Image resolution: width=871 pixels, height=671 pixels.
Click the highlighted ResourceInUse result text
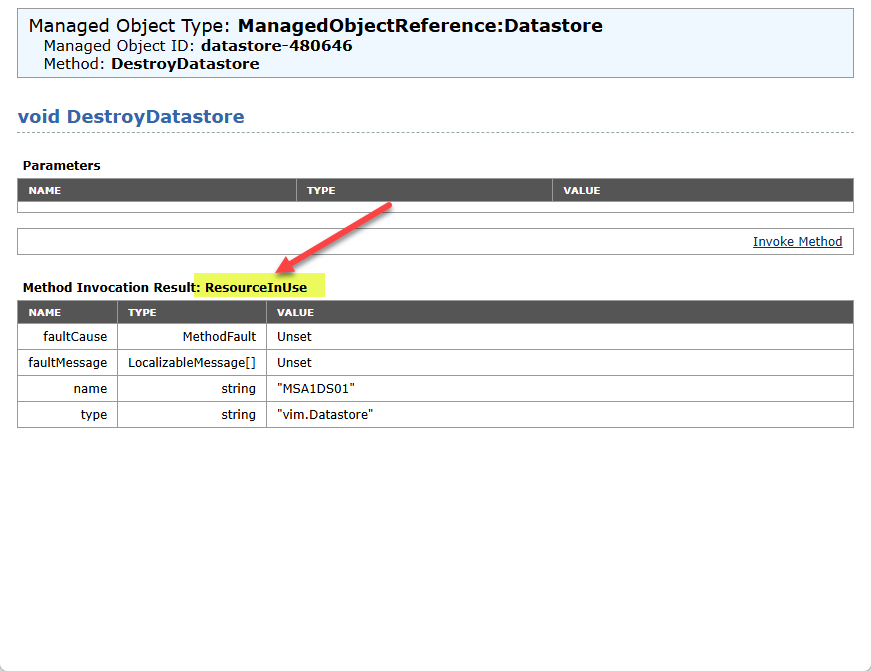point(256,288)
